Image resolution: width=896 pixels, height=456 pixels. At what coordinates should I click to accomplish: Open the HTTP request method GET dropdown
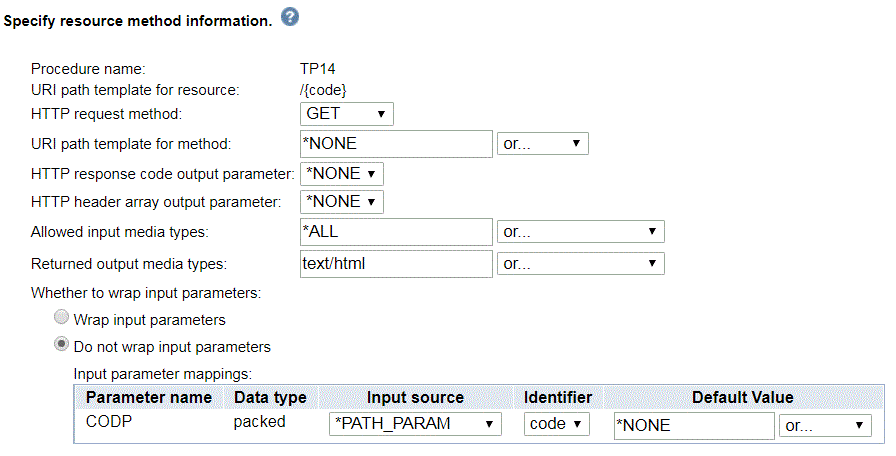(346, 114)
